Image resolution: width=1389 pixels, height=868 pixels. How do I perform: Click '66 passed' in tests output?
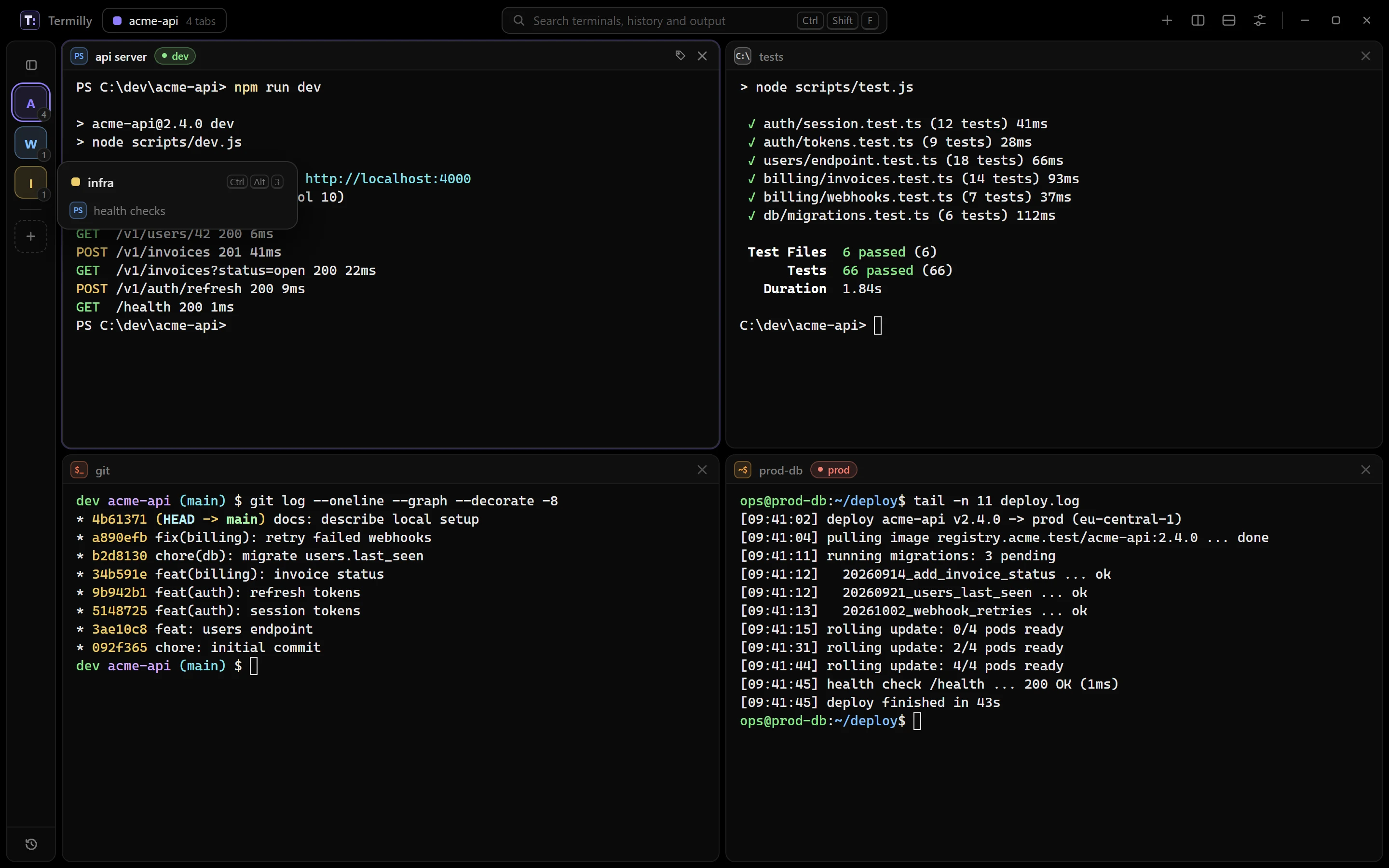point(878,271)
